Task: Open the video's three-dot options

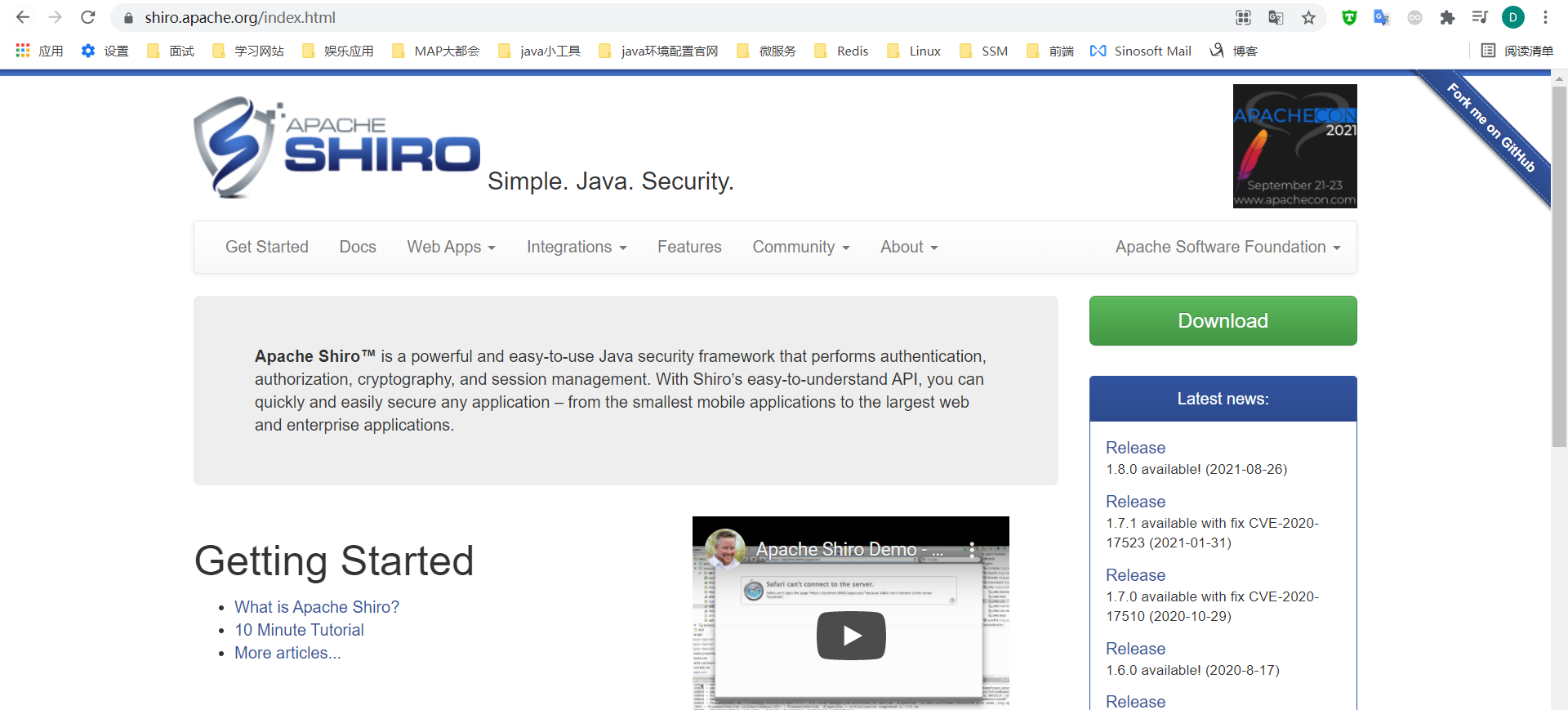Action: pos(972,550)
